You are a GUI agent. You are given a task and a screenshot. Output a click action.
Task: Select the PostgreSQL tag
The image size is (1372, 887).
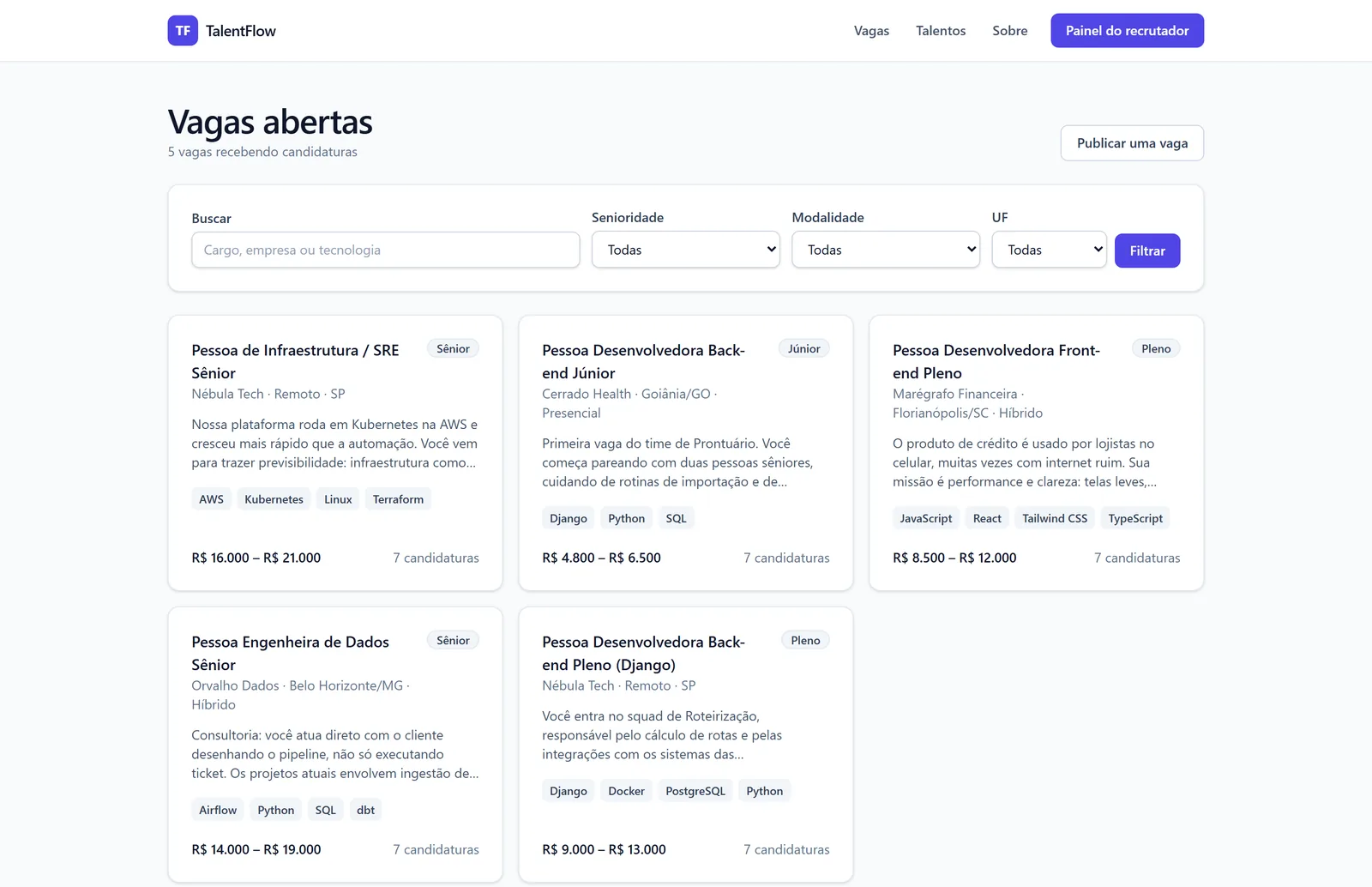(695, 791)
